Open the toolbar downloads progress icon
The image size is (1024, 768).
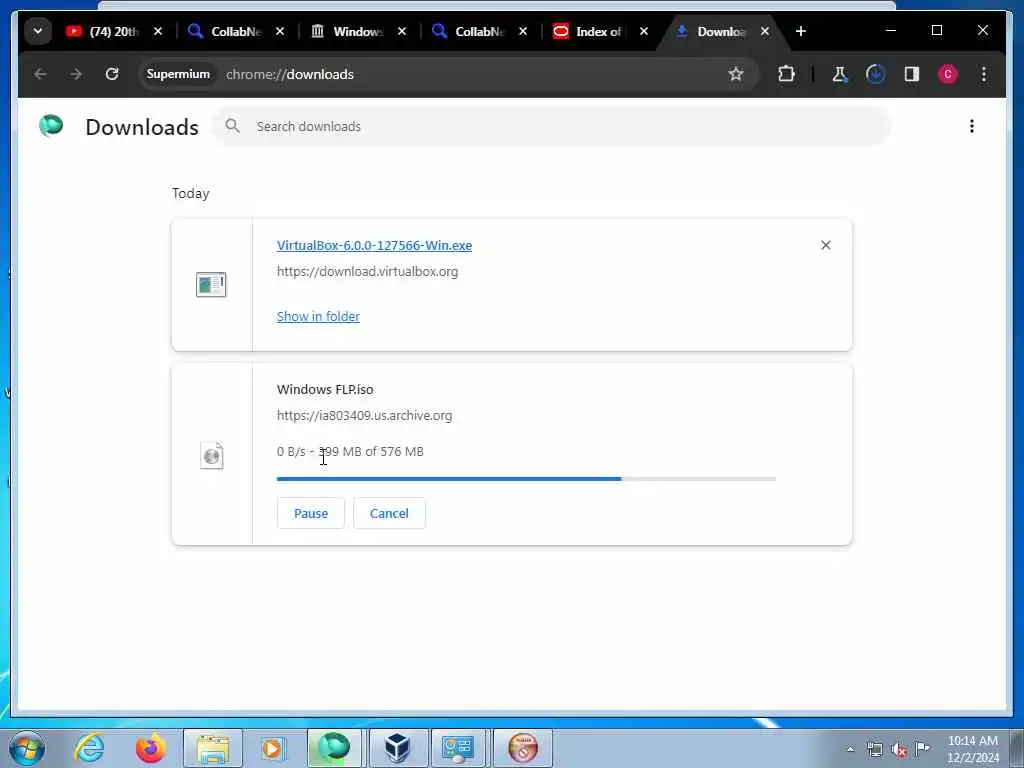coord(875,74)
